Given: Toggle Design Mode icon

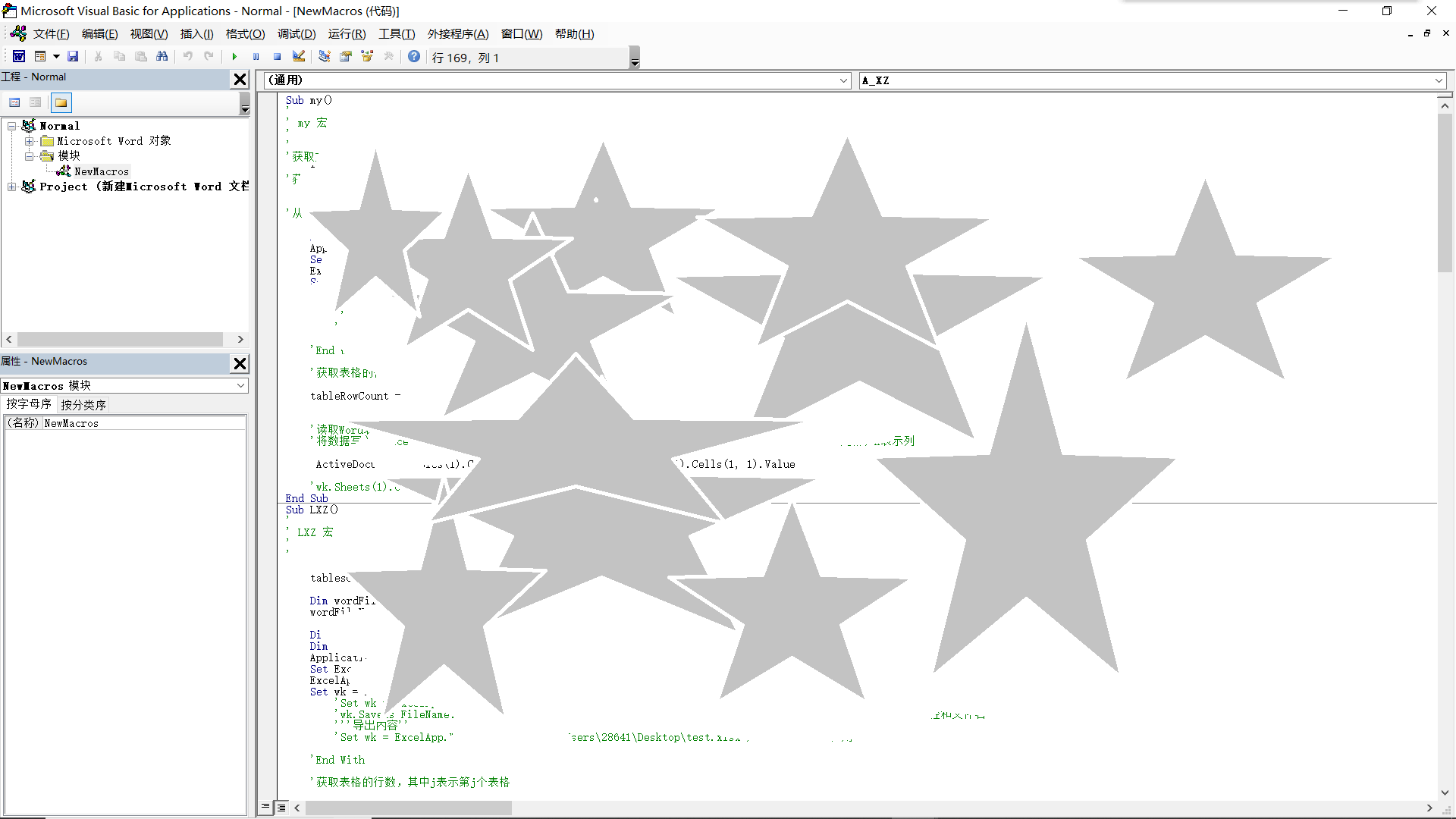Looking at the screenshot, I should click(x=299, y=57).
